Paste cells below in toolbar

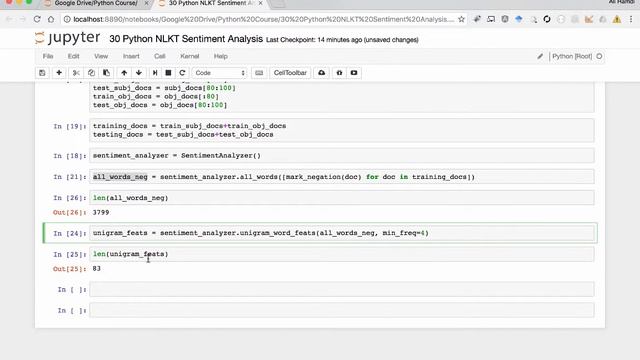pos(106,73)
